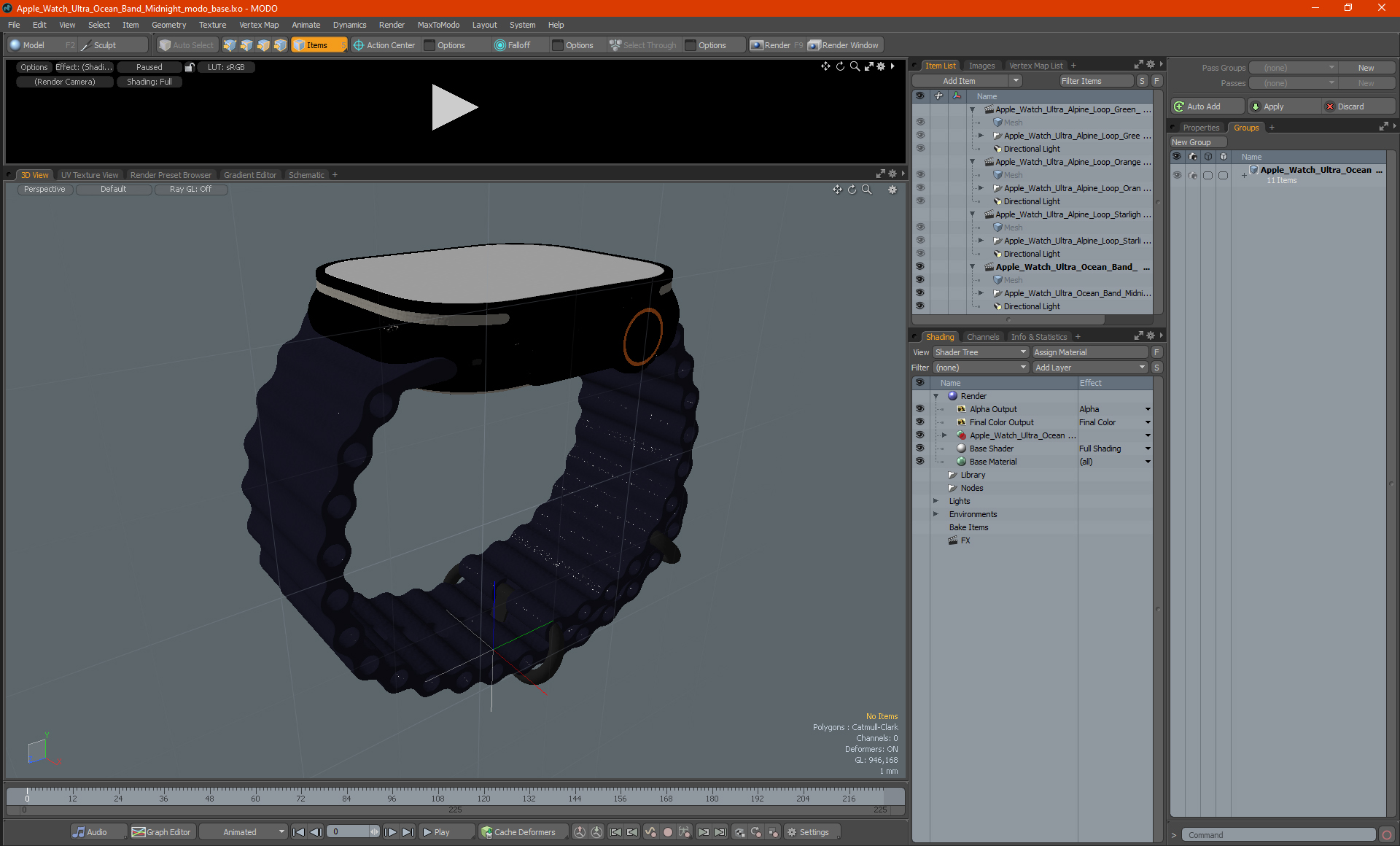
Task: Select Polygons selection mode icon
Action: [x=263, y=45]
